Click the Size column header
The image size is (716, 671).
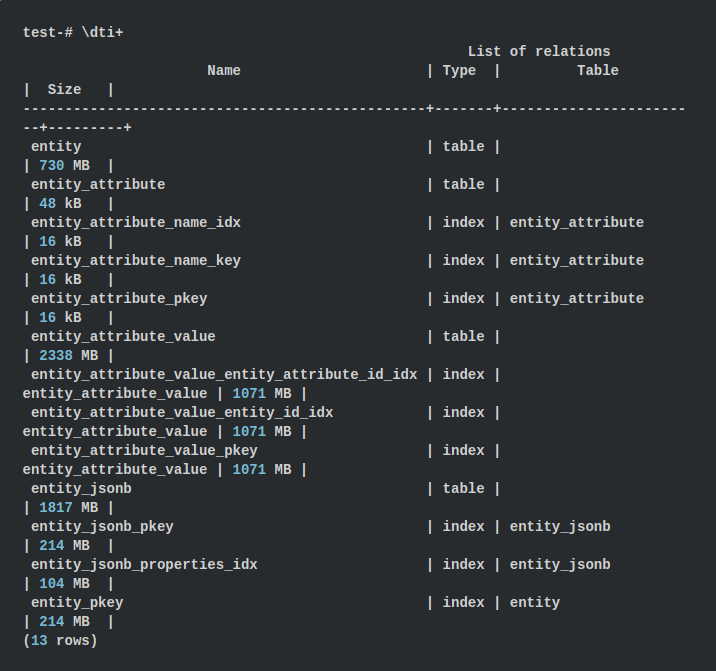click(x=64, y=90)
